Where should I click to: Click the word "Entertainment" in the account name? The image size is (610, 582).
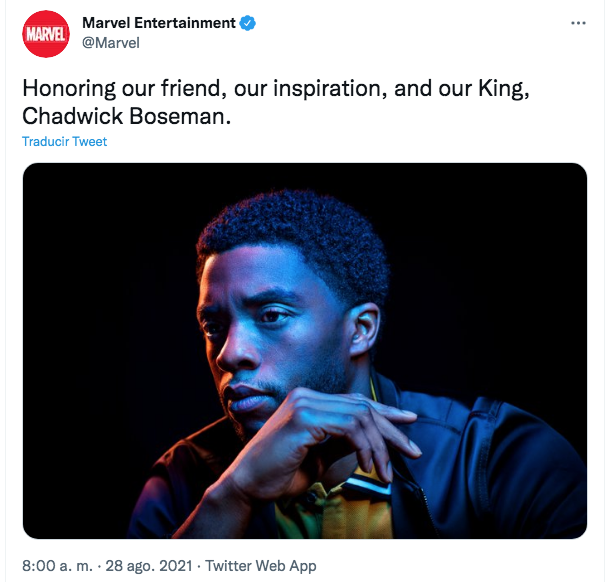(184, 23)
